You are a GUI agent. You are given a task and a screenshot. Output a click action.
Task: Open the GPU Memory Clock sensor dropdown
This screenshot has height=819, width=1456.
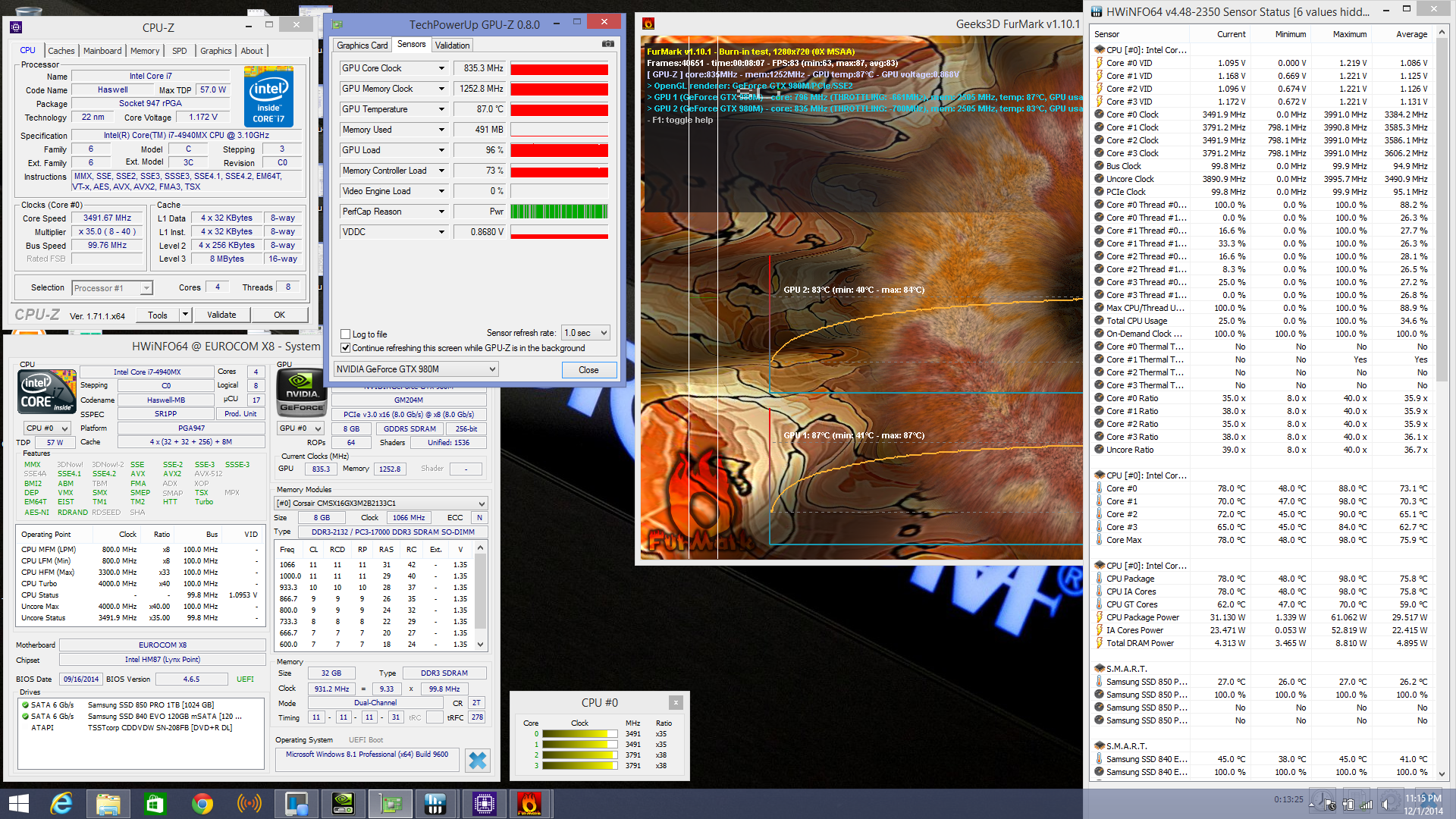pos(441,89)
